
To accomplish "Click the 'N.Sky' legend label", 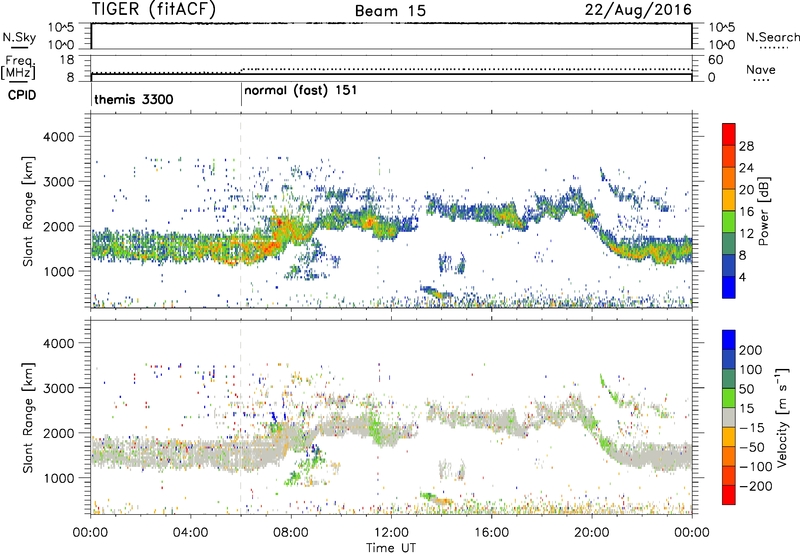I will (19, 37).
